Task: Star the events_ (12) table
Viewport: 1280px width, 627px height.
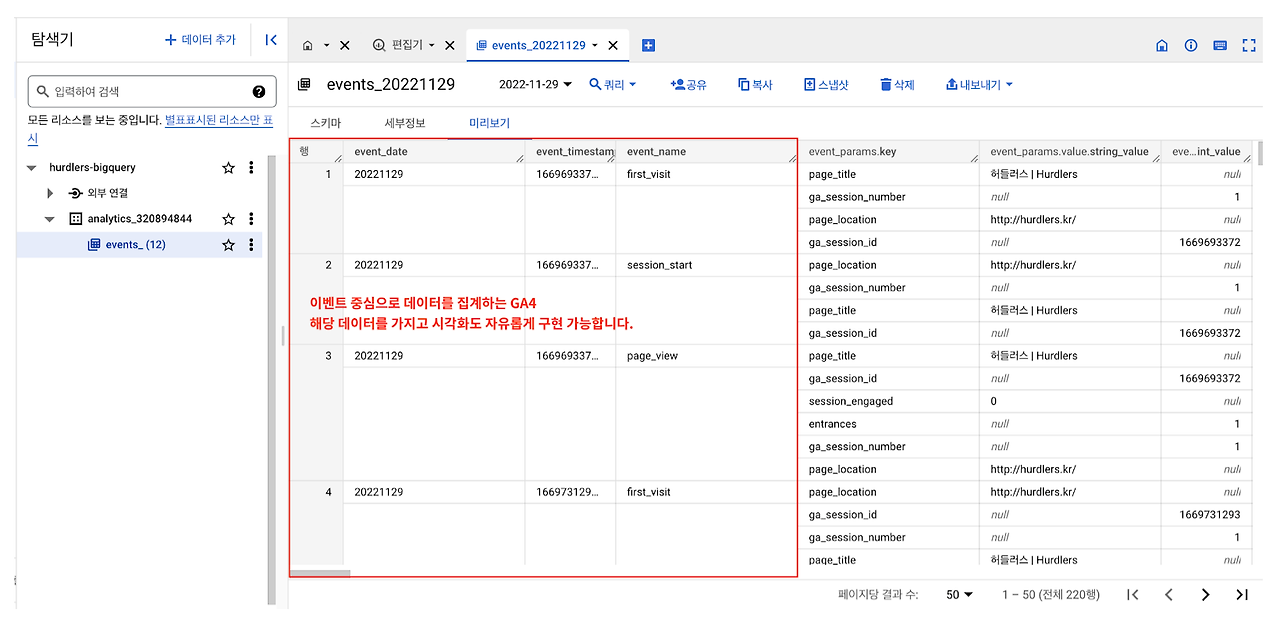Action: (228, 245)
